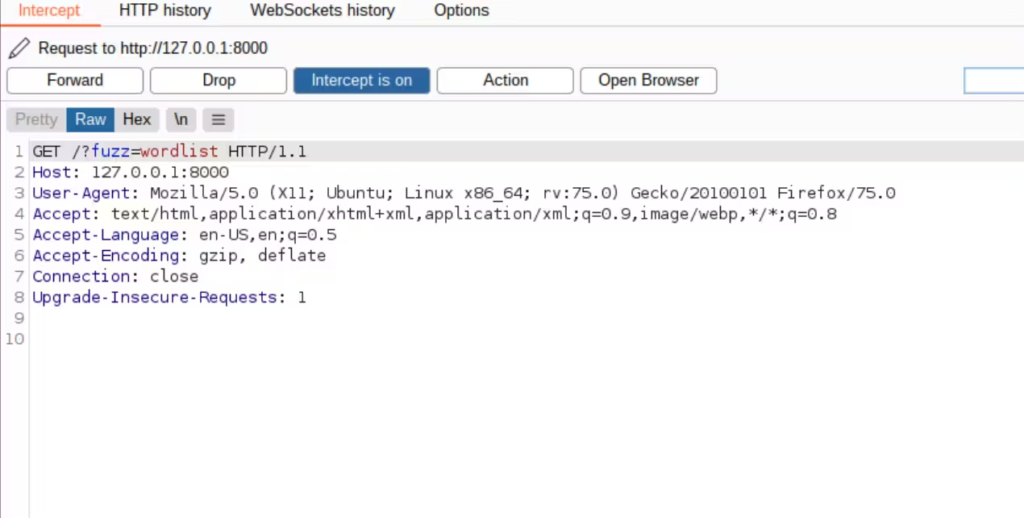Image resolution: width=1024 pixels, height=518 pixels.
Task: Select the Raw view tab
Action: click(90, 120)
